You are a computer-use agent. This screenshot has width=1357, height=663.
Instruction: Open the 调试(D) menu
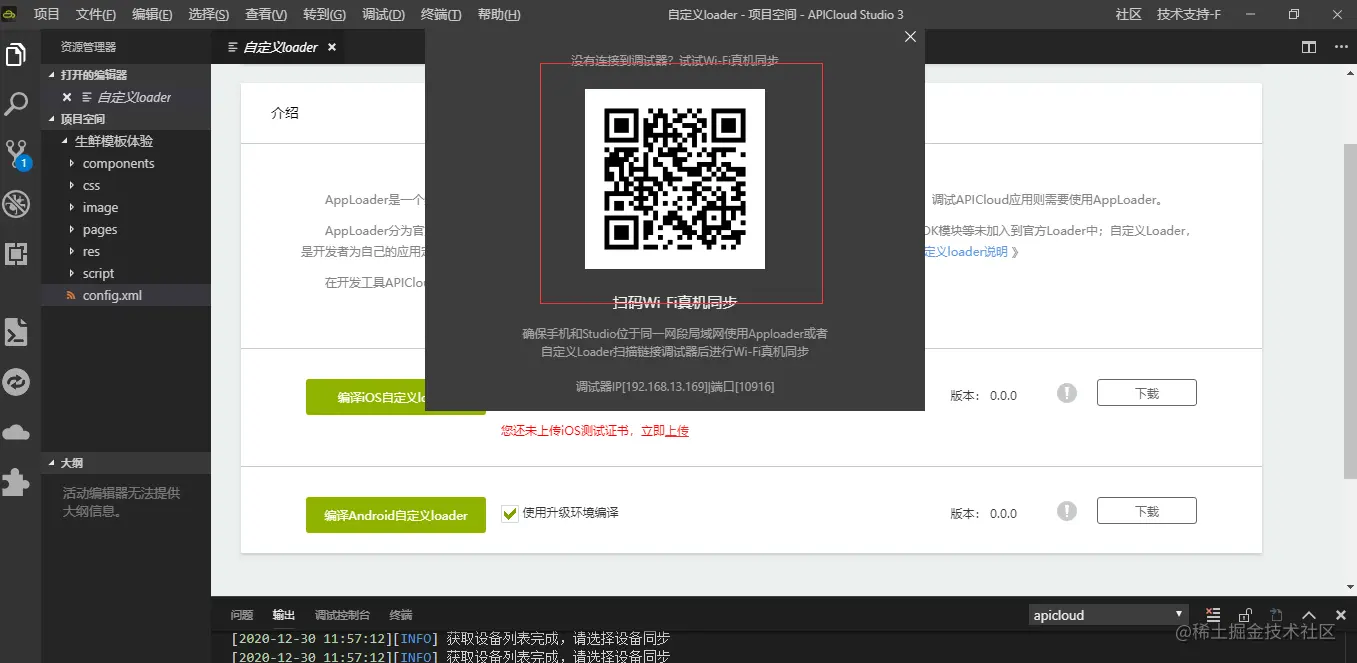click(383, 14)
